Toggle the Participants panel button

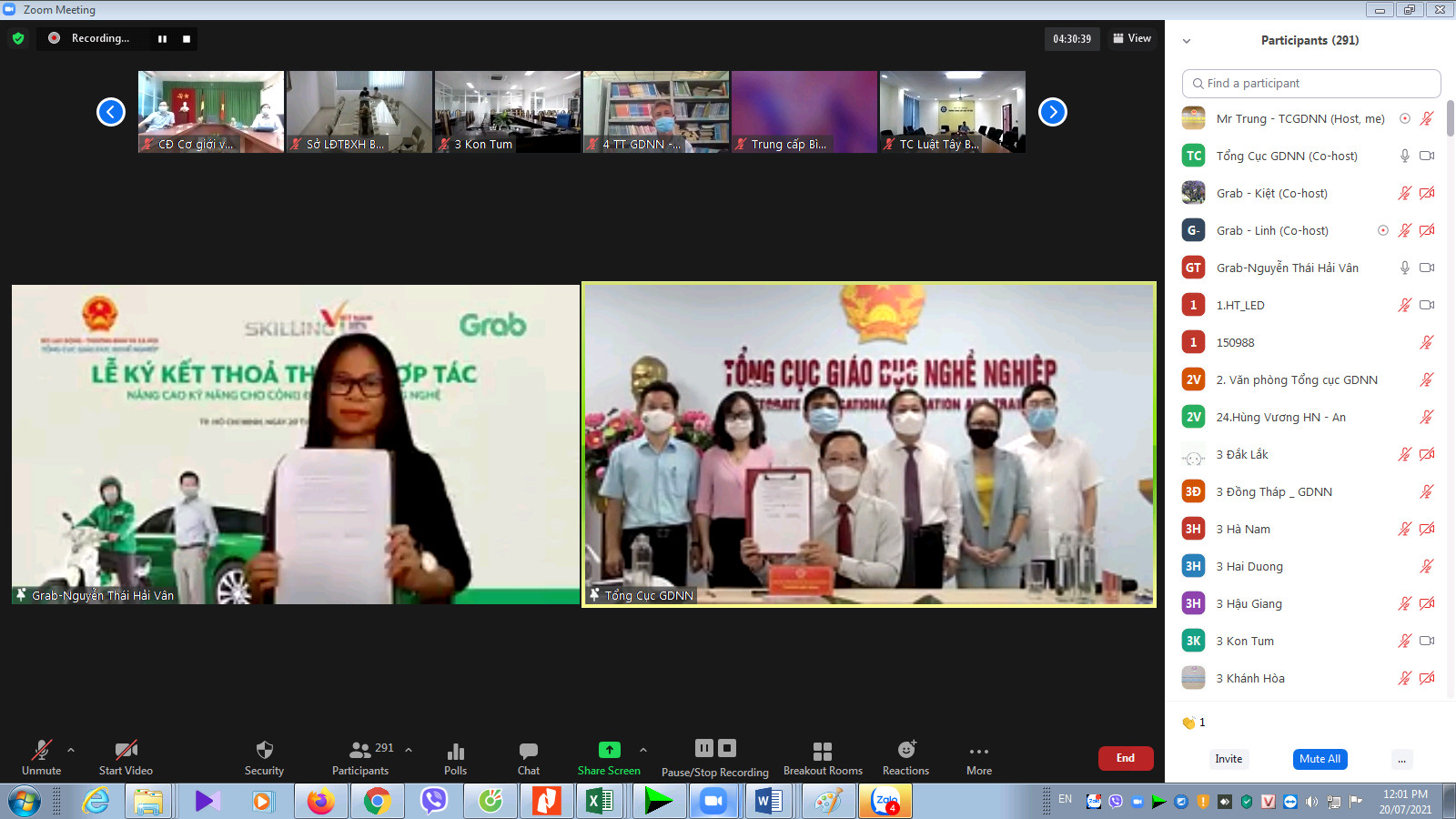[x=360, y=758]
